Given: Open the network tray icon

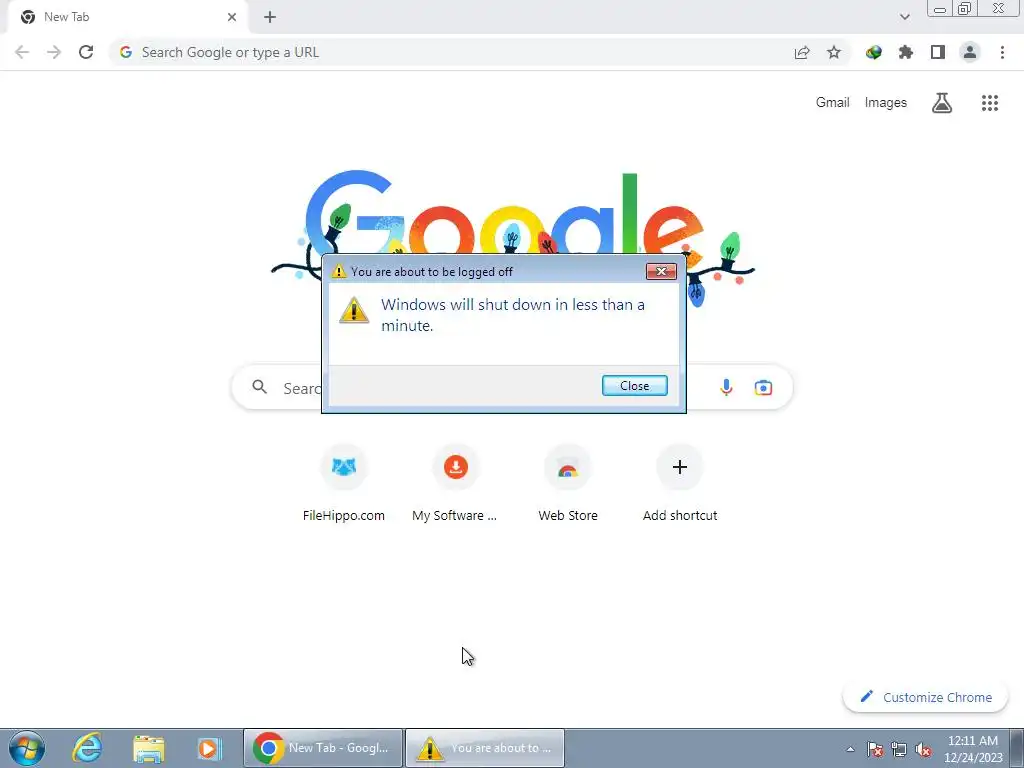Looking at the screenshot, I should (899, 749).
